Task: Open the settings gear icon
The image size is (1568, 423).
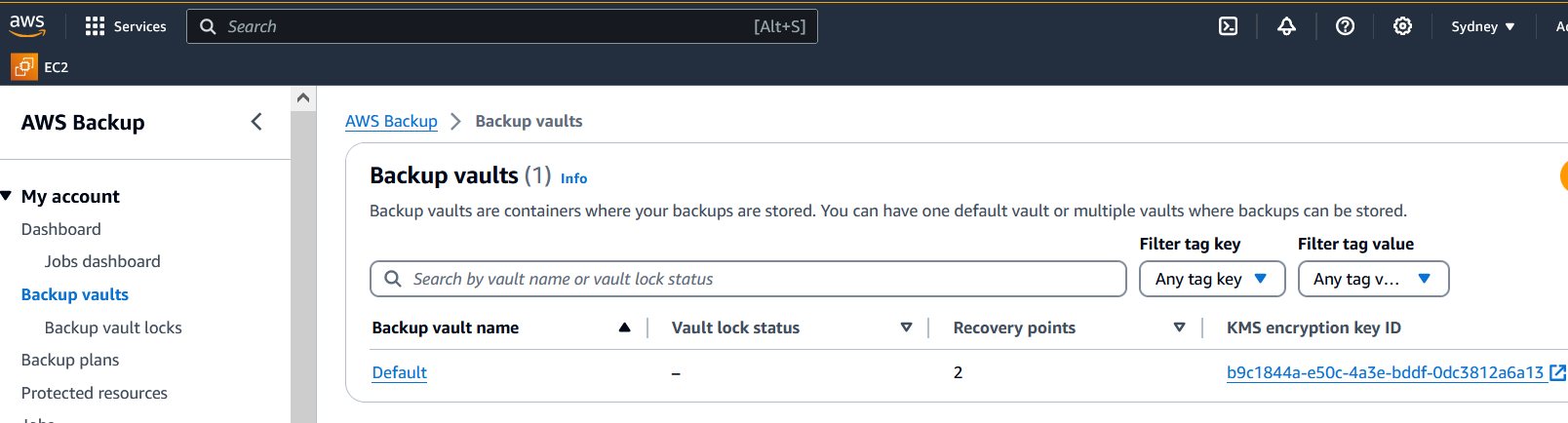Action: click(1402, 26)
